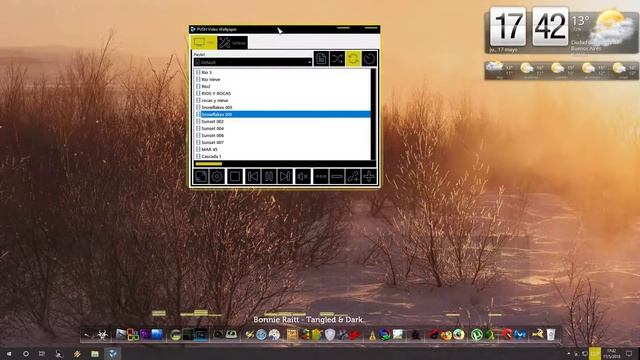Open the interval timer icon

click(x=369, y=59)
